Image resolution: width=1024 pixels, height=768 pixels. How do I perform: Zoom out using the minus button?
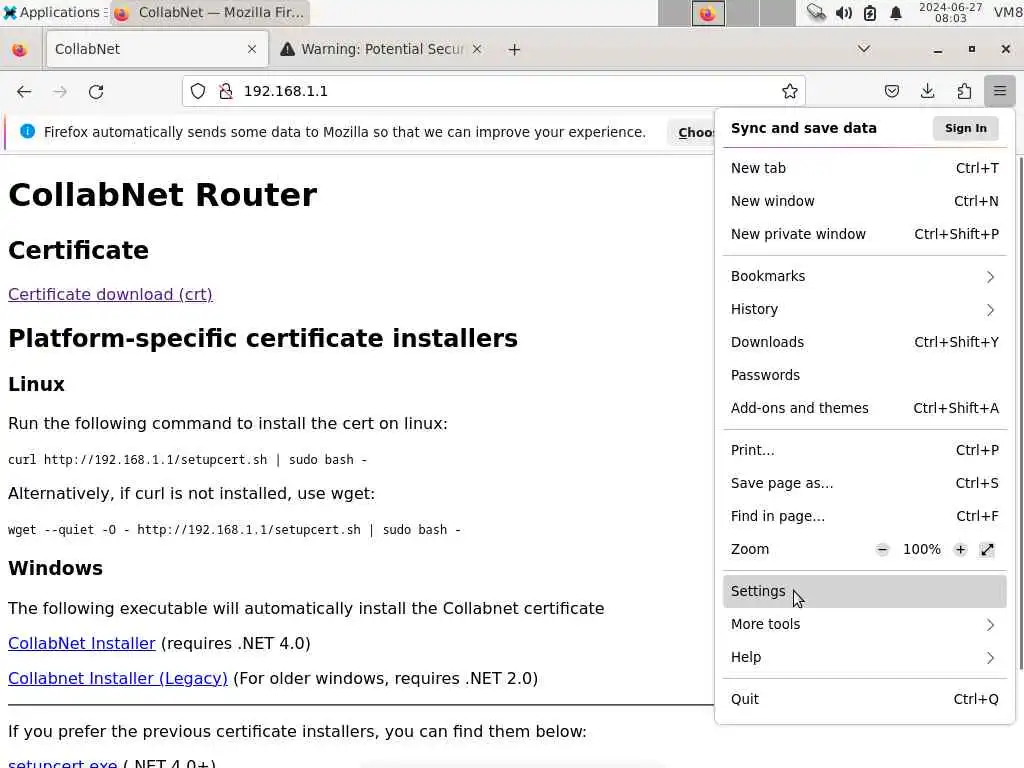pyautogui.click(x=882, y=550)
